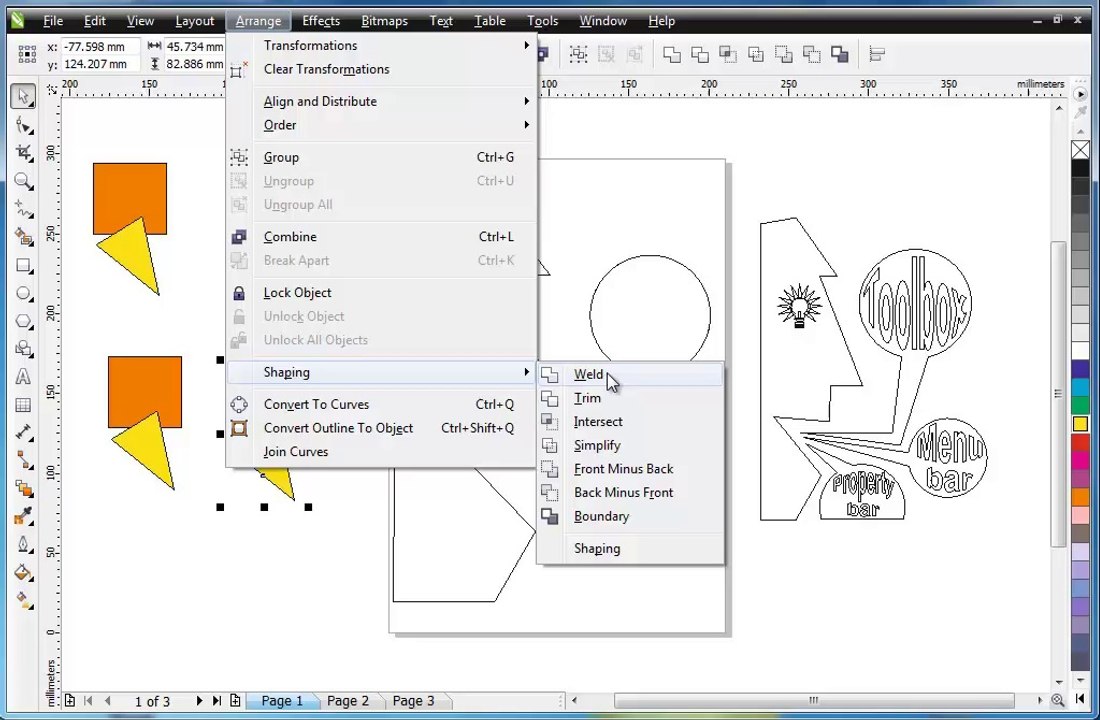Select the Interactive Blend tool
This screenshot has width=1100, height=720.
pos(23,488)
